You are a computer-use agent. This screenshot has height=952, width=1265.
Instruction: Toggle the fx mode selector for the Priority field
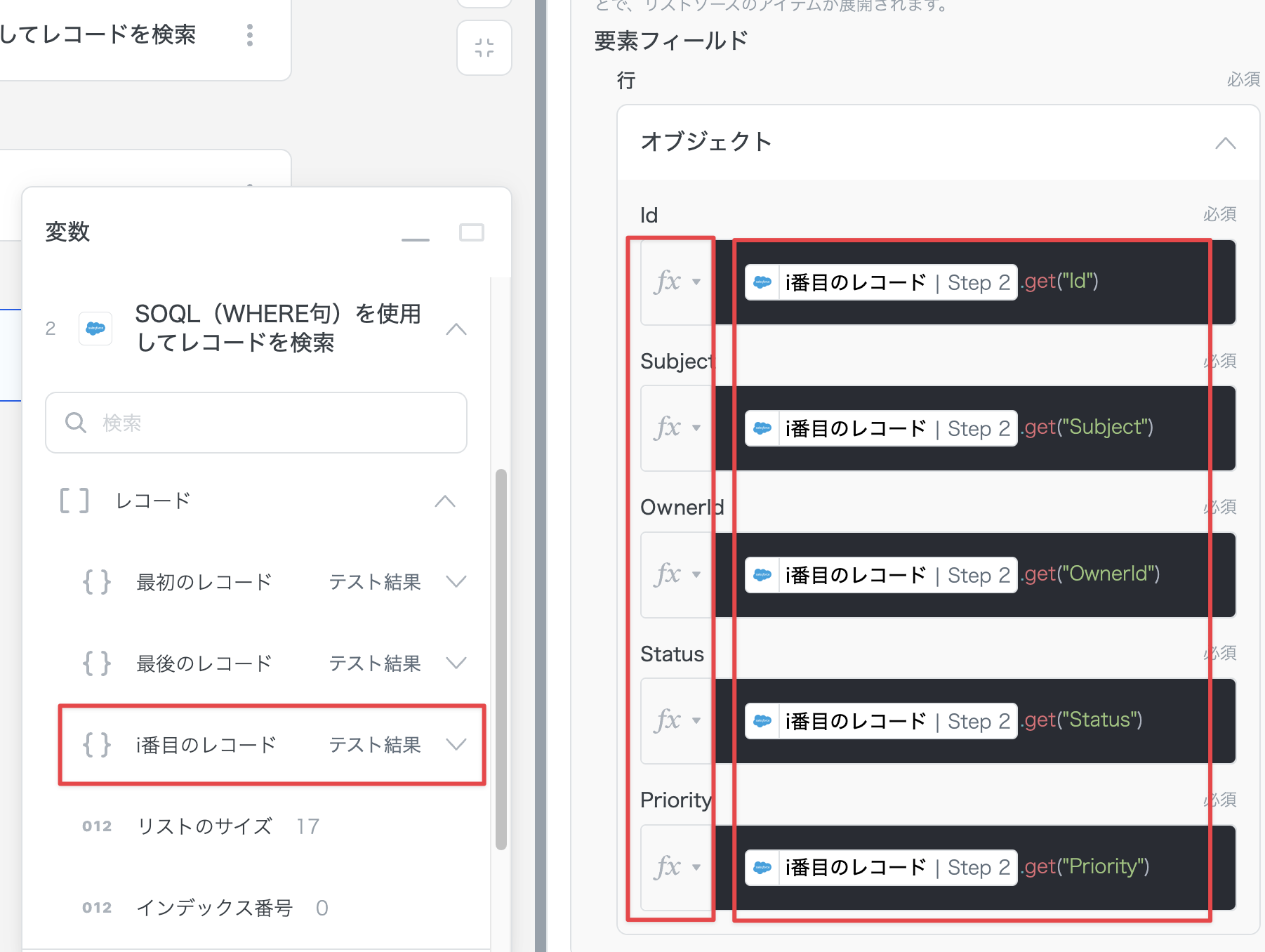[677, 867]
